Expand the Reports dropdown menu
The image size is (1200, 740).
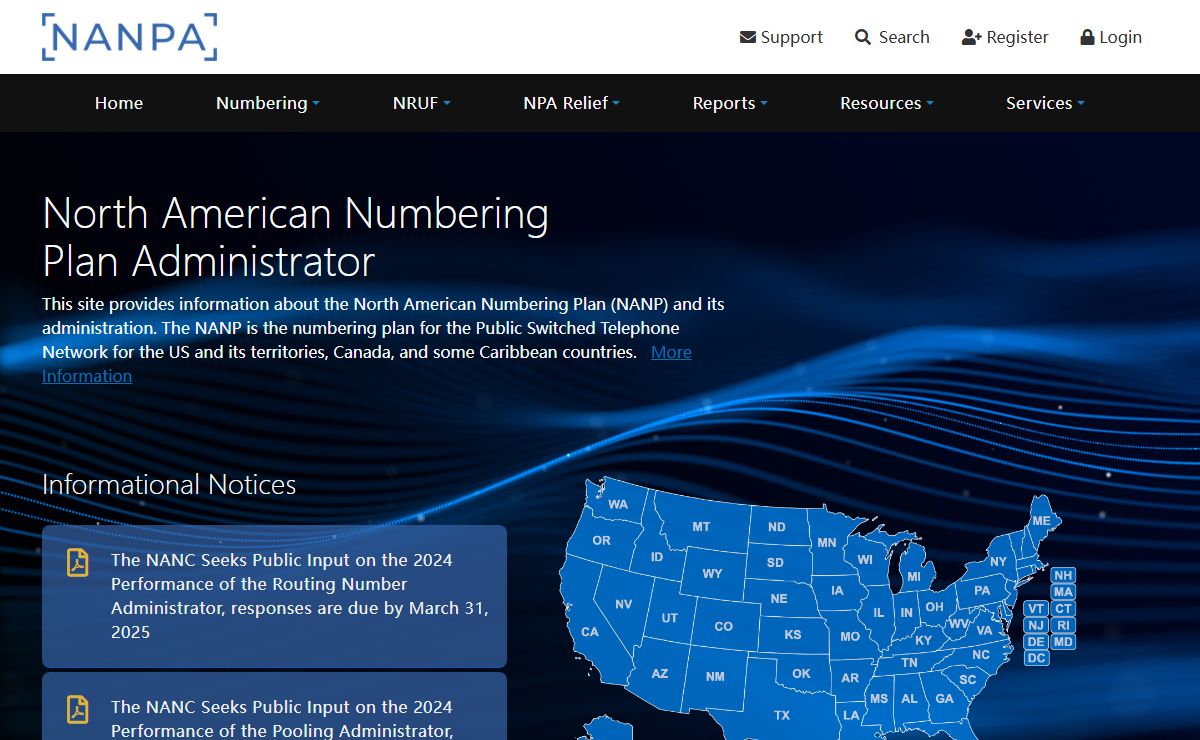point(730,103)
